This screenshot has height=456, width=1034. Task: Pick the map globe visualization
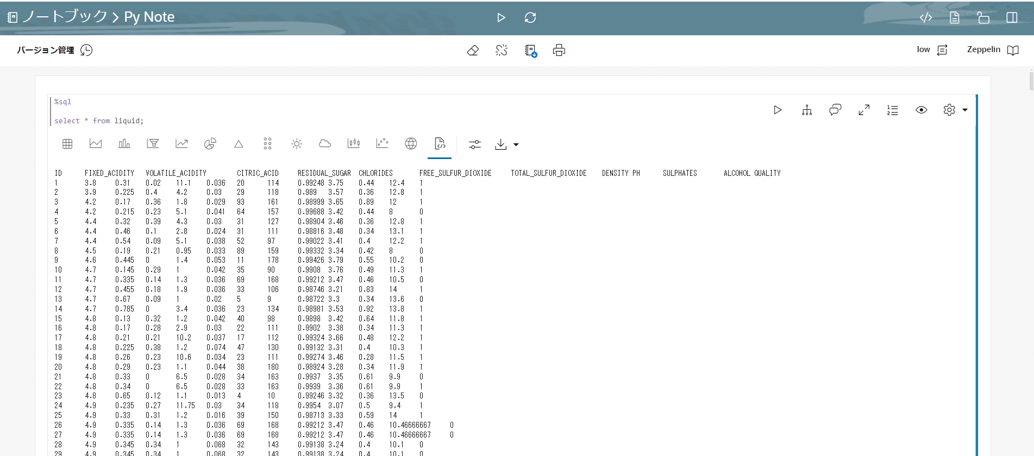(411, 144)
